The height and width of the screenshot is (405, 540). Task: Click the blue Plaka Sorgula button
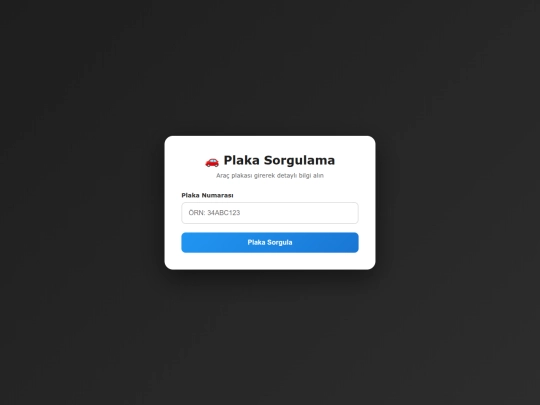click(270, 242)
